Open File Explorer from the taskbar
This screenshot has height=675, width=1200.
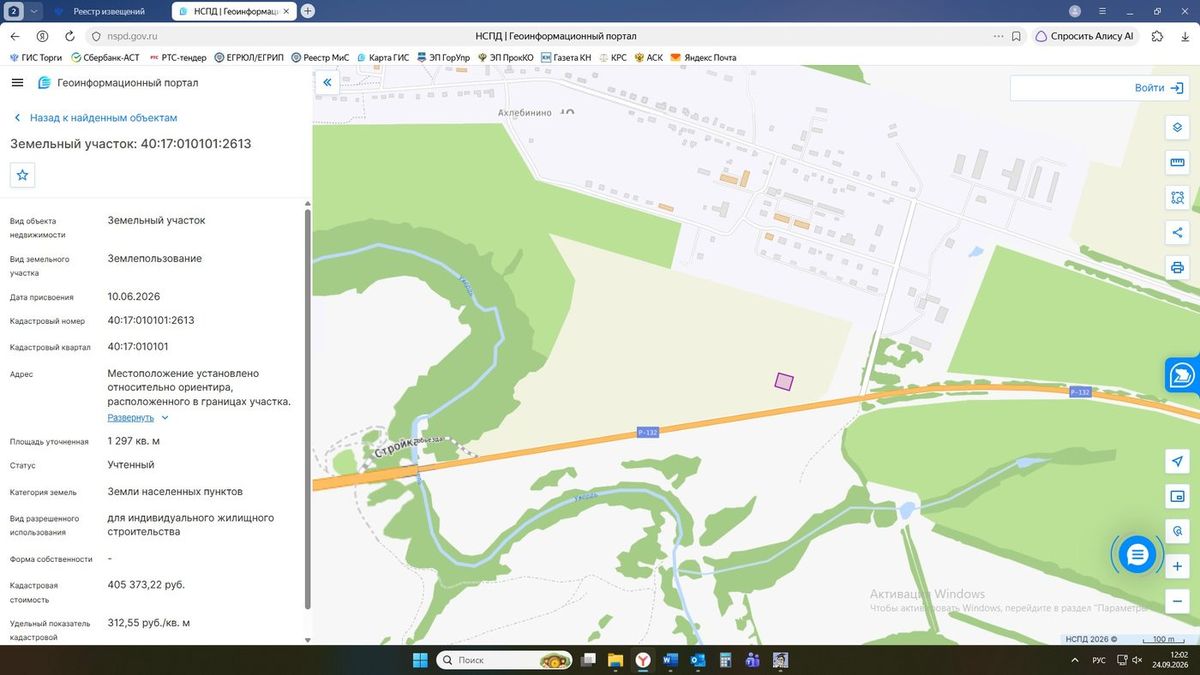[x=616, y=660]
